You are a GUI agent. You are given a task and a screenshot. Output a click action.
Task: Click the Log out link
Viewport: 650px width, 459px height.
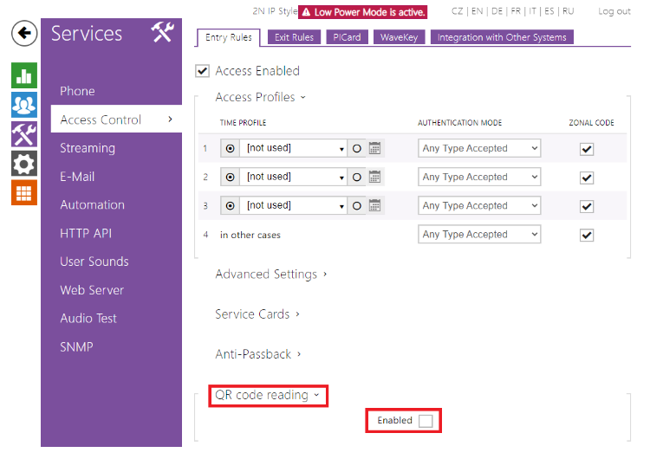coord(614,12)
